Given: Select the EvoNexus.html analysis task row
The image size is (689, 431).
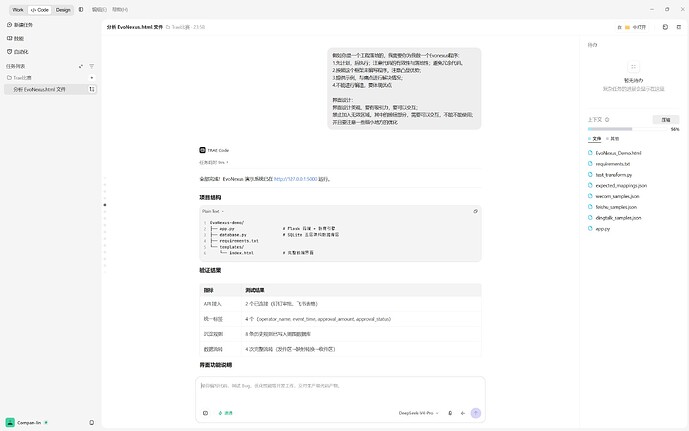Looking at the screenshot, I should point(50,89).
